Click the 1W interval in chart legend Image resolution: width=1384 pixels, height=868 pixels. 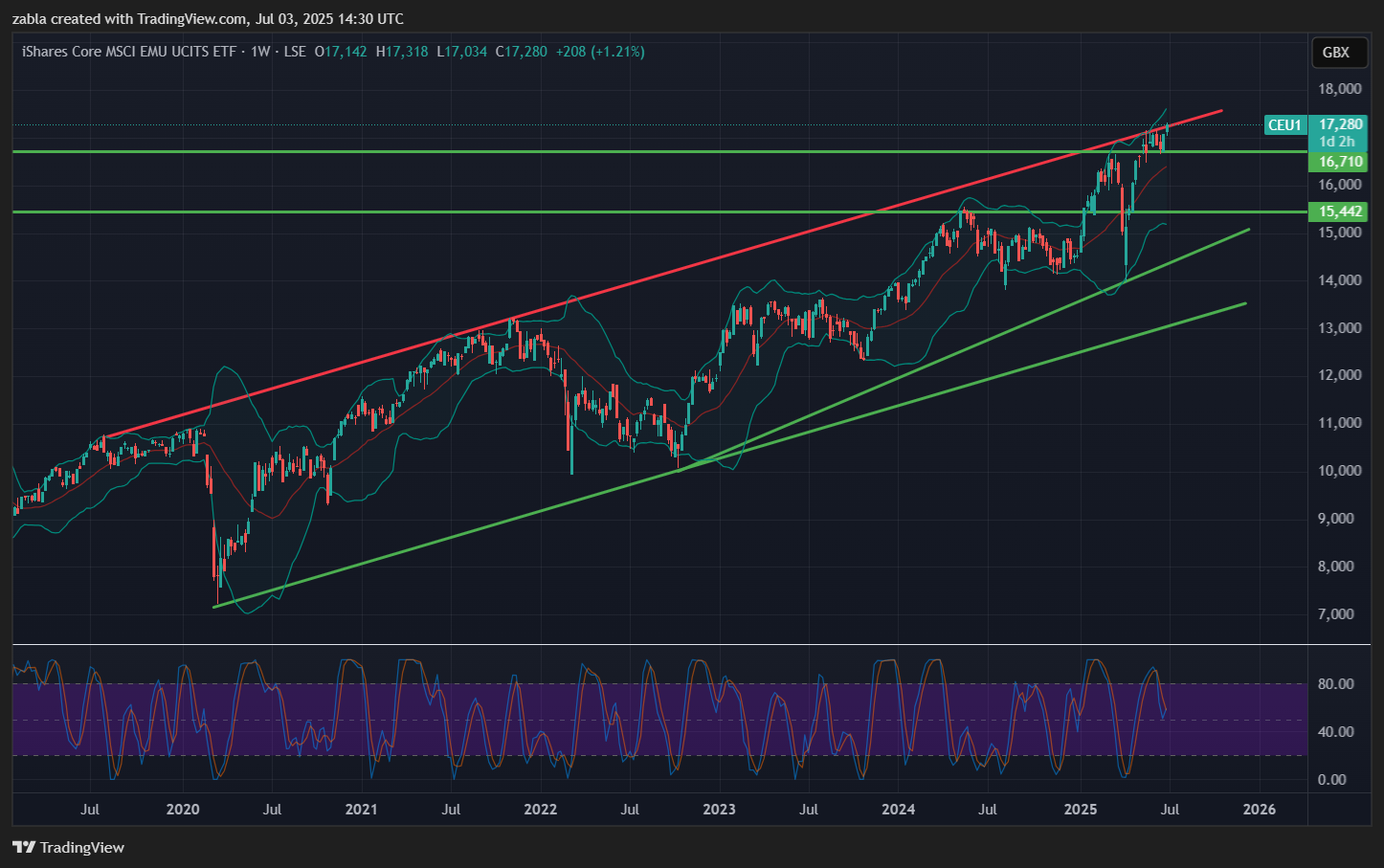[259, 52]
